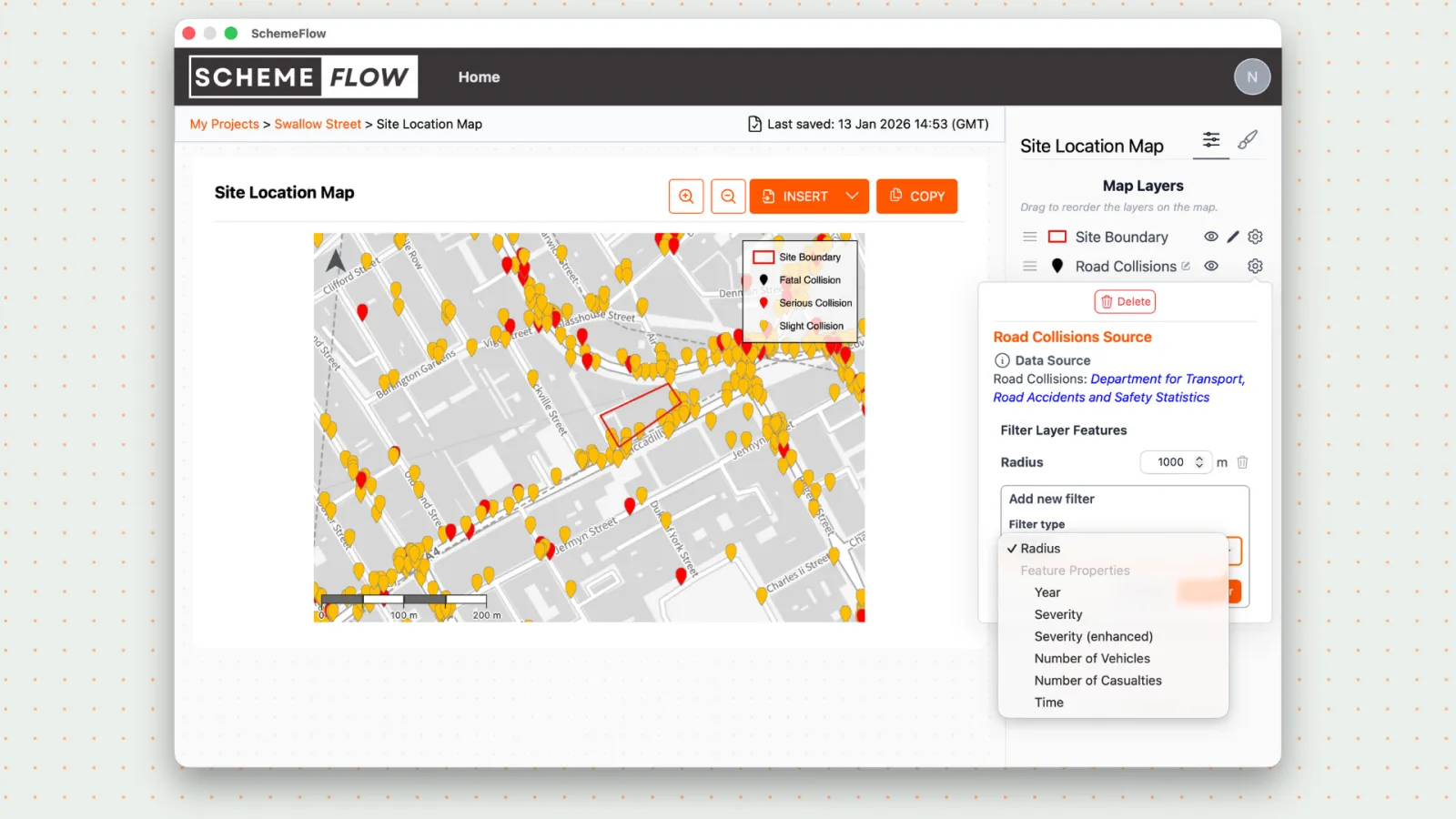Remove the Radius filter trash icon
The width and height of the screenshot is (1456, 819).
(x=1242, y=462)
